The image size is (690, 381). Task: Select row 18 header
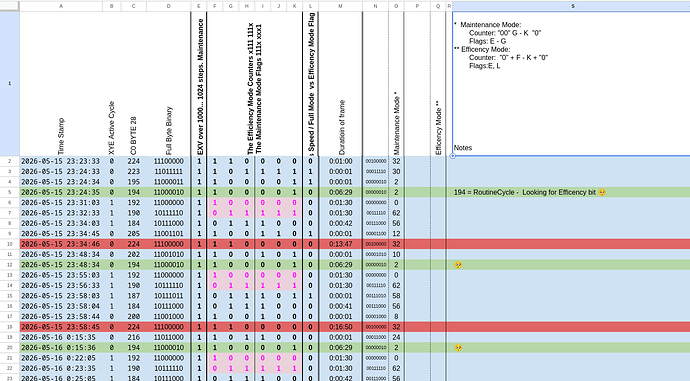click(10, 327)
